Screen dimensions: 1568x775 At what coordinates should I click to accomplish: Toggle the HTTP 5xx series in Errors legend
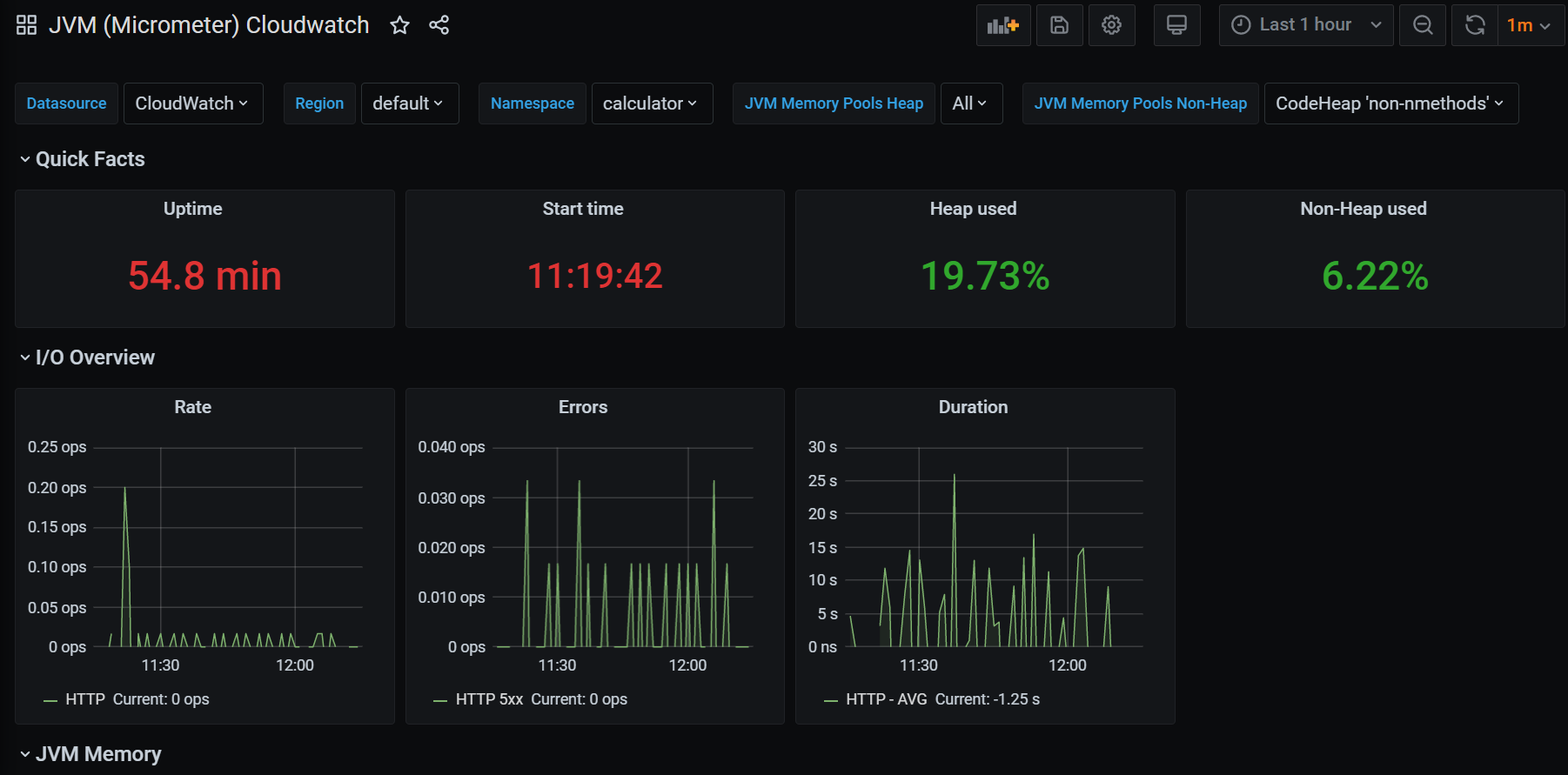[490, 699]
